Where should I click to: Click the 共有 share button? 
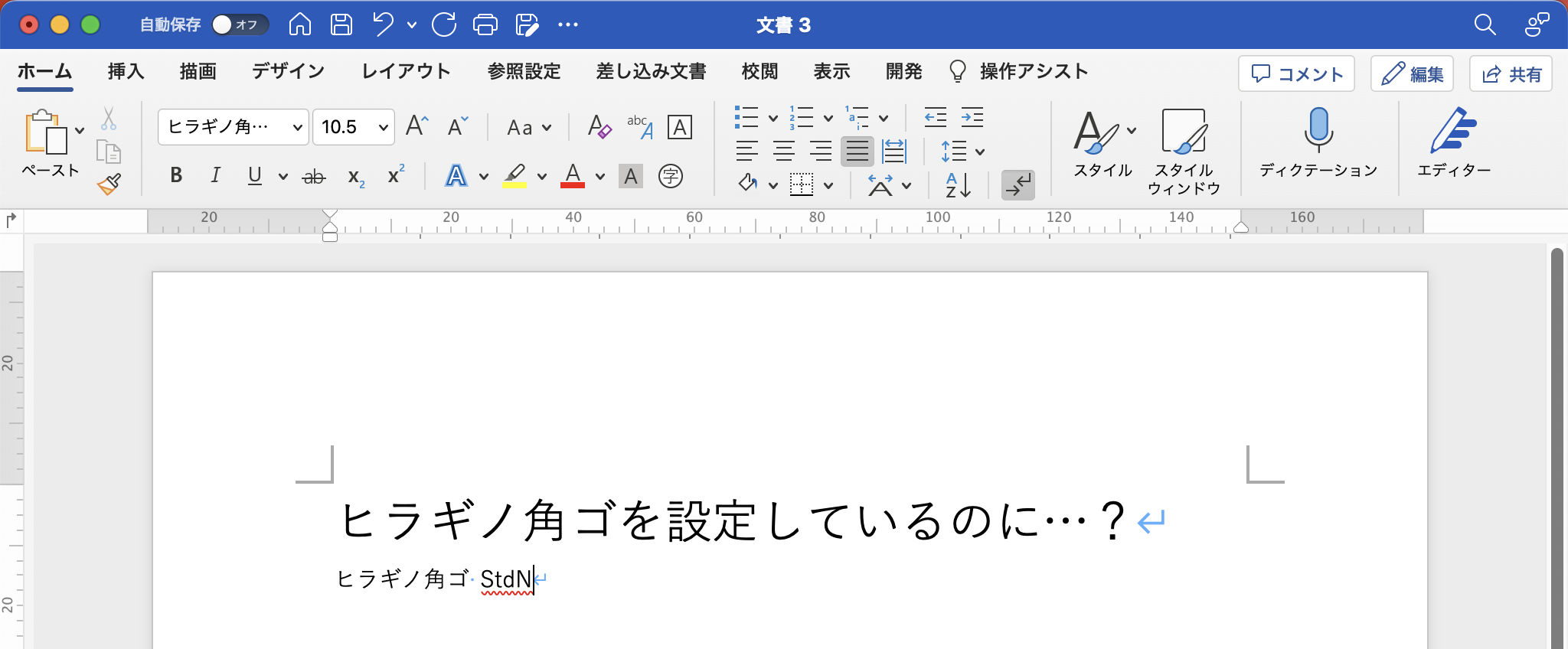click(x=1511, y=74)
